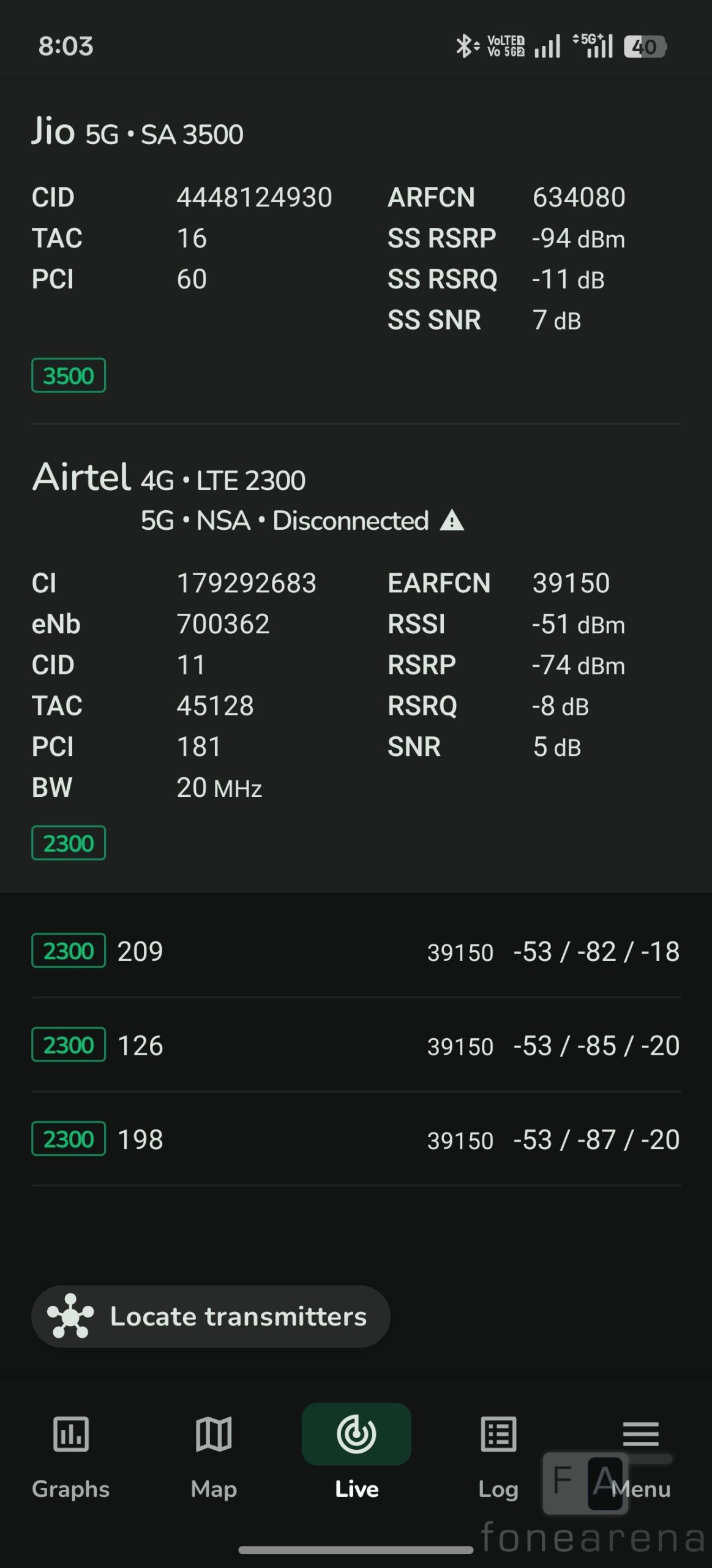The height and width of the screenshot is (1568, 712).
Task: Tap the Airtel 4G LTE 2300 header
Action: tap(169, 478)
